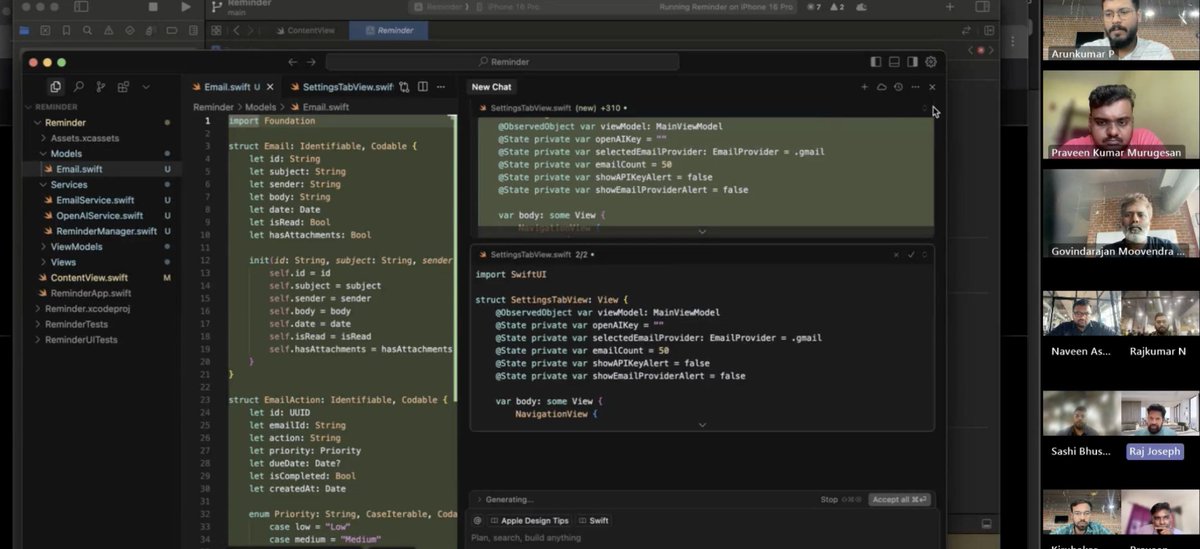Image resolution: width=1200 pixels, height=549 pixels.
Task: Expand more sidebar views chevron
Action: 146,87
